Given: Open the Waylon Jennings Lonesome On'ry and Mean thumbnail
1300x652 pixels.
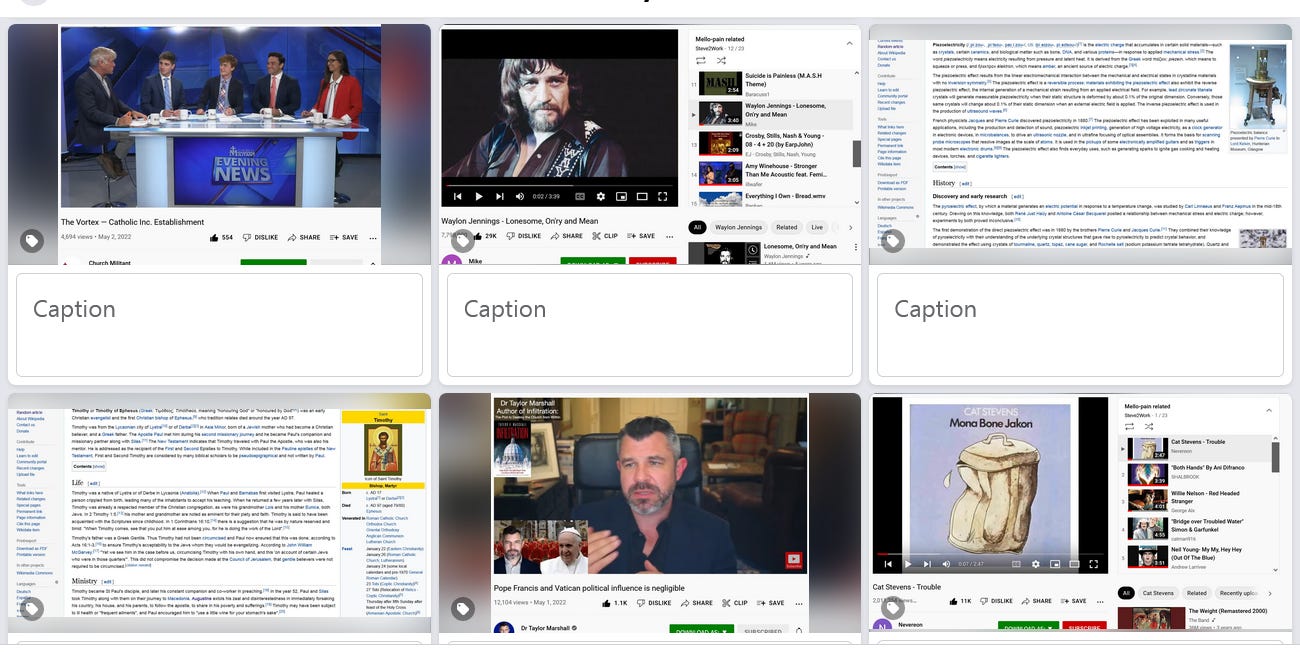Looking at the screenshot, I should 650,145.
